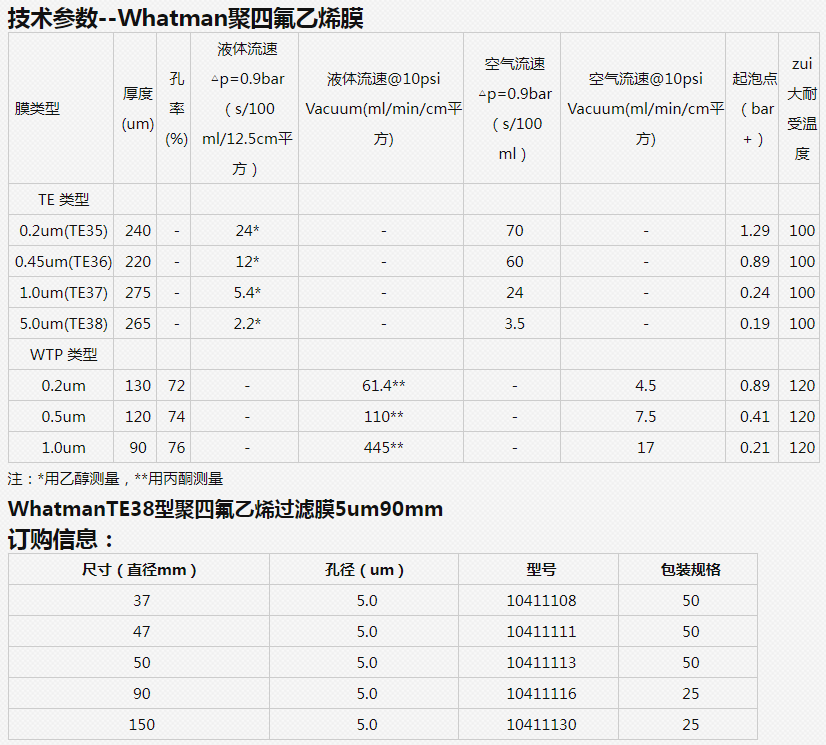Select the "膜类型" column header
This screenshot has width=826, height=745.
point(37,109)
